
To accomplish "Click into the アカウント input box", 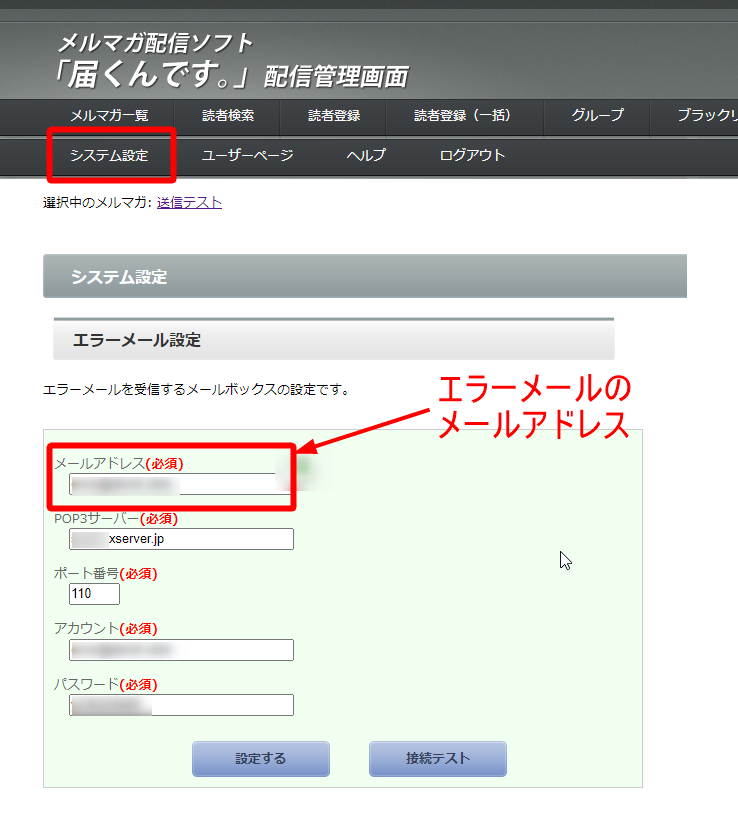I will tap(181, 650).
